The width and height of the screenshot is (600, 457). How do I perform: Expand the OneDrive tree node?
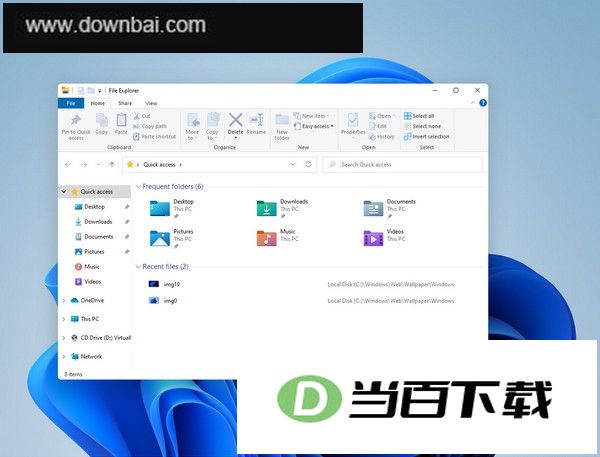click(64, 300)
